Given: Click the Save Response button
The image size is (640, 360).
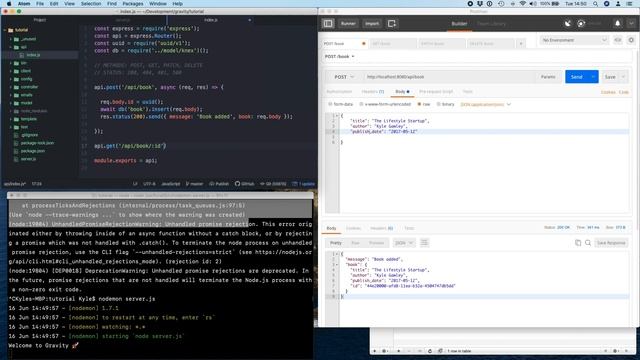Looking at the screenshot, I should [x=611, y=243].
